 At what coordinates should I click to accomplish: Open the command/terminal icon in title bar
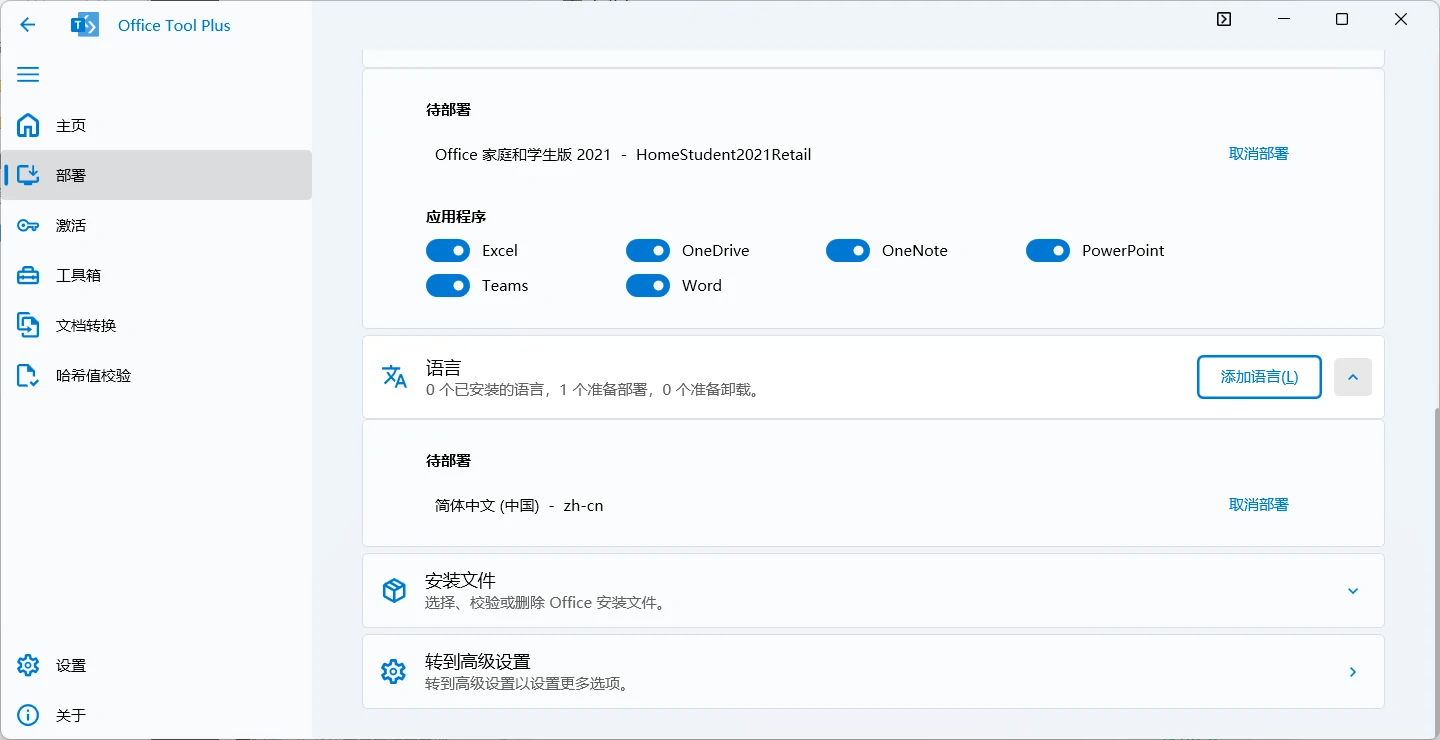pyautogui.click(x=1224, y=19)
